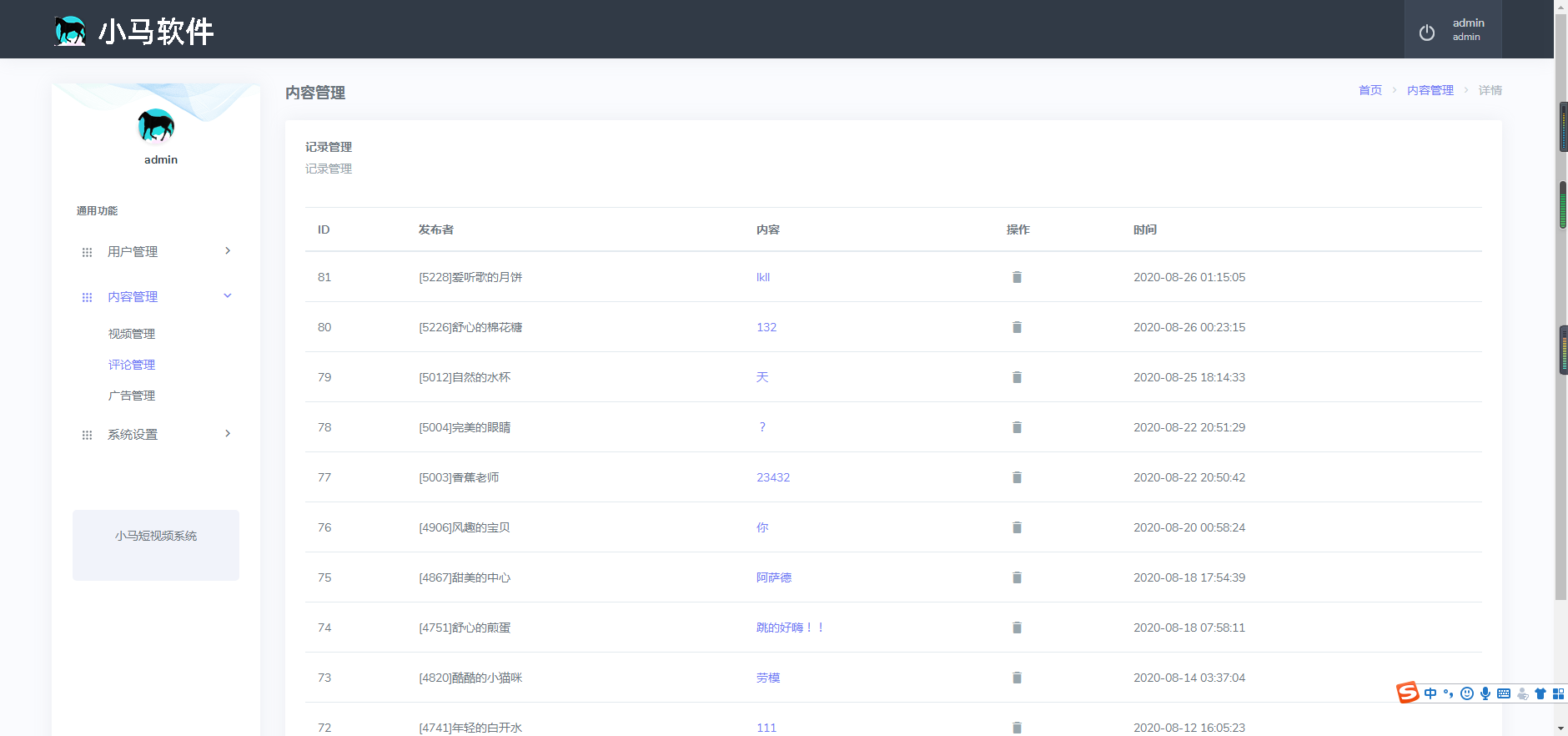Expand the 用户管理 menu chevron

(228, 251)
